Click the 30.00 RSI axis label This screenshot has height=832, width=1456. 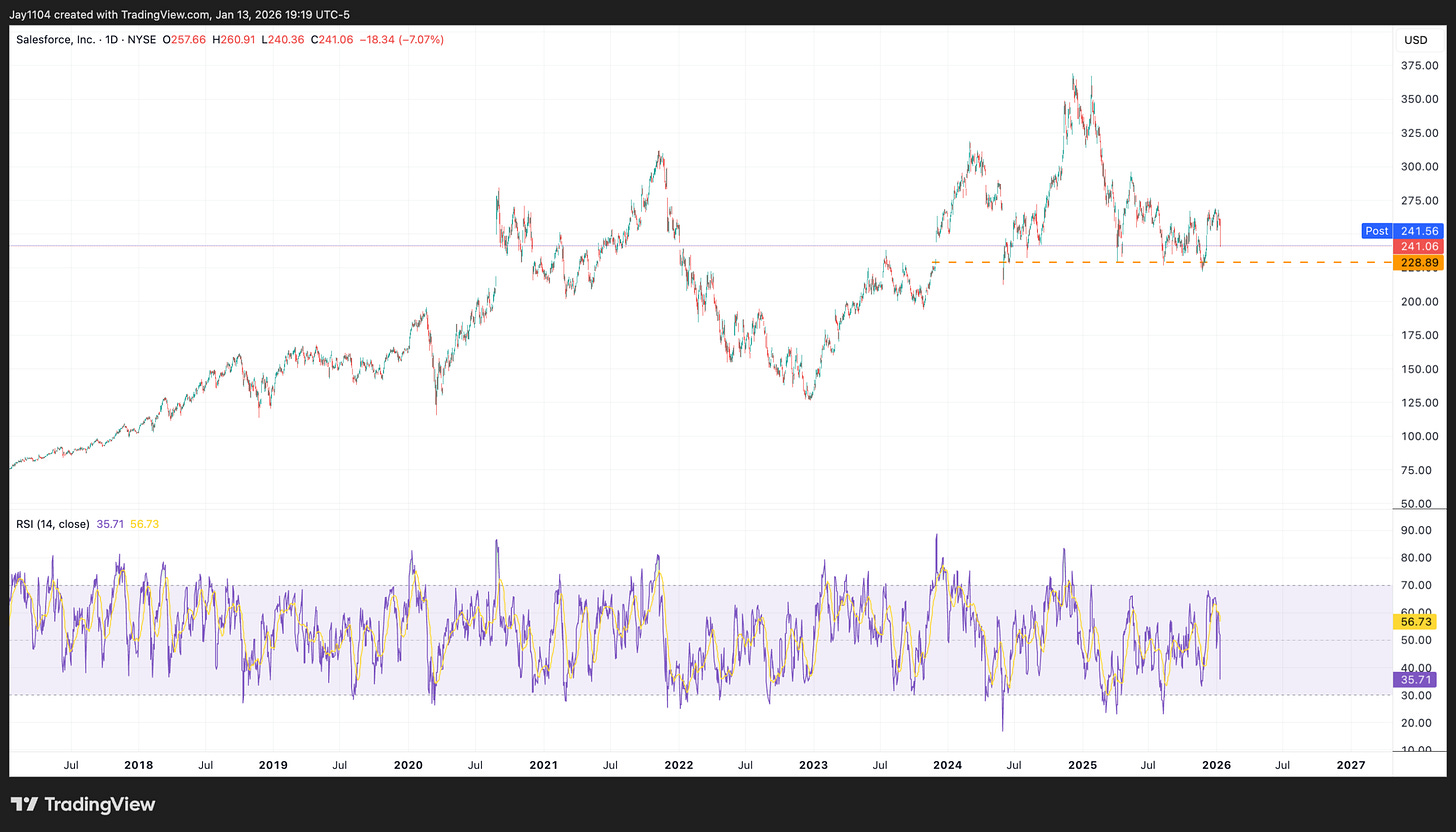(1417, 695)
